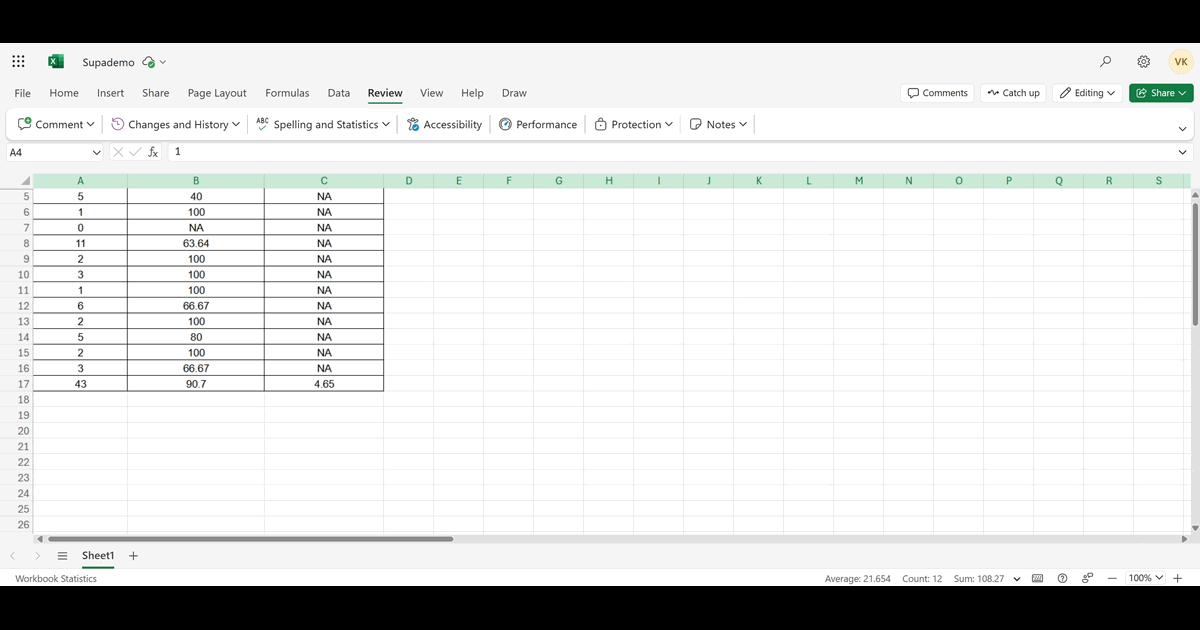The width and height of the screenshot is (1200, 630).
Task: Select the cell containing 90.7
Action: pos(196,384)
